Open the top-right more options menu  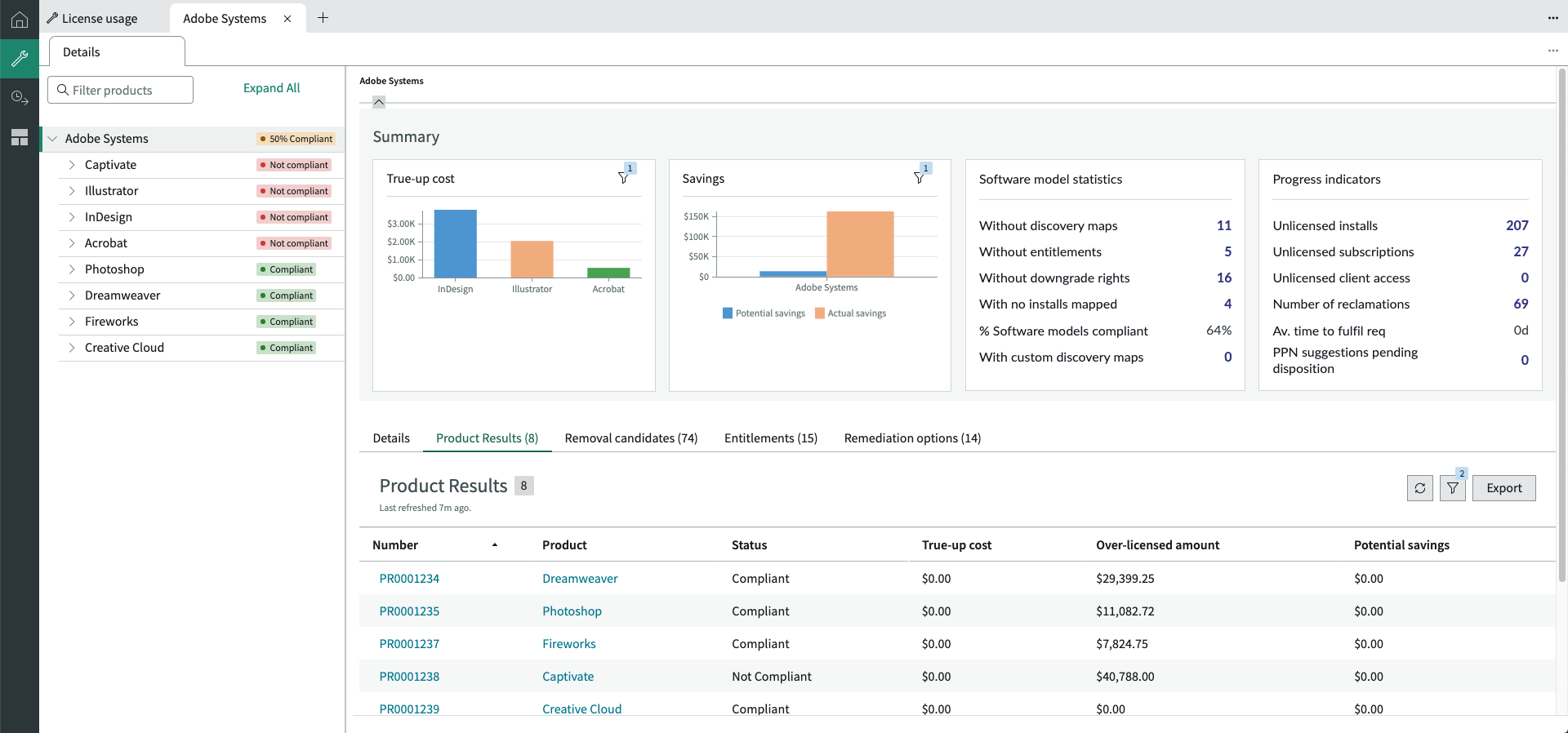(x=1552, y=18)
